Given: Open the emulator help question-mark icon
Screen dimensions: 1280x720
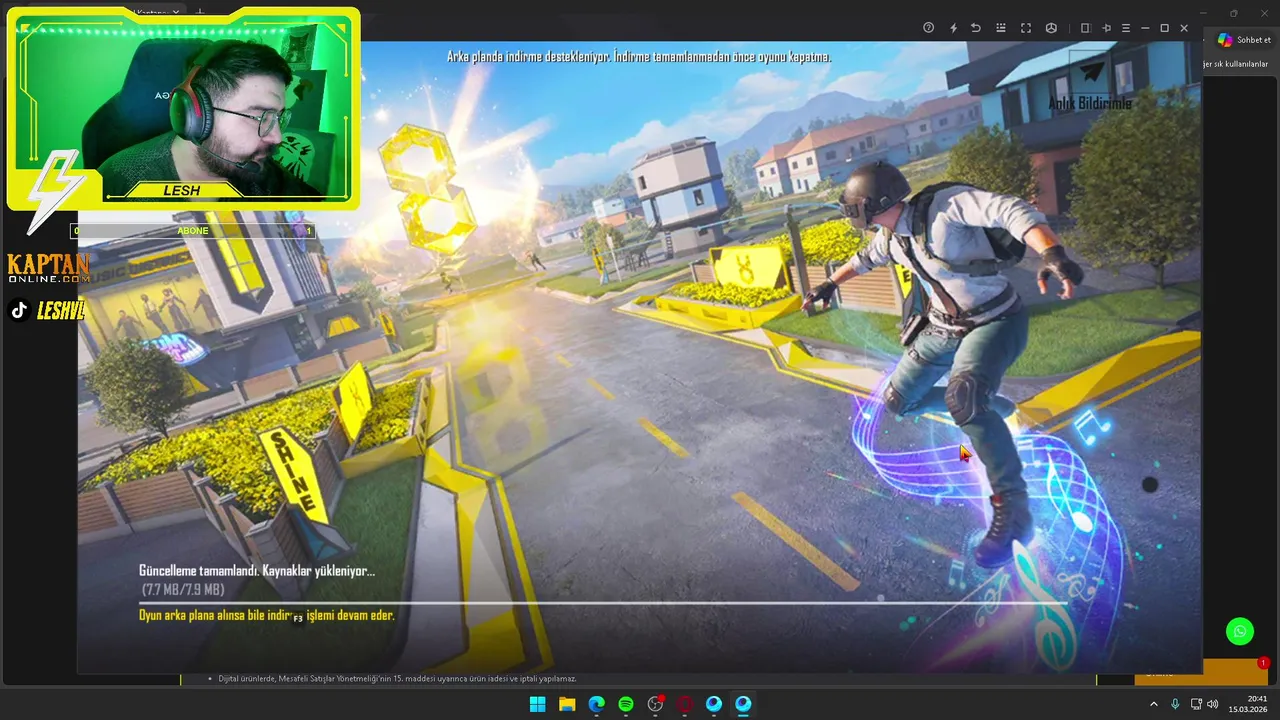Looking at the screenshot, I should (928, 28).
